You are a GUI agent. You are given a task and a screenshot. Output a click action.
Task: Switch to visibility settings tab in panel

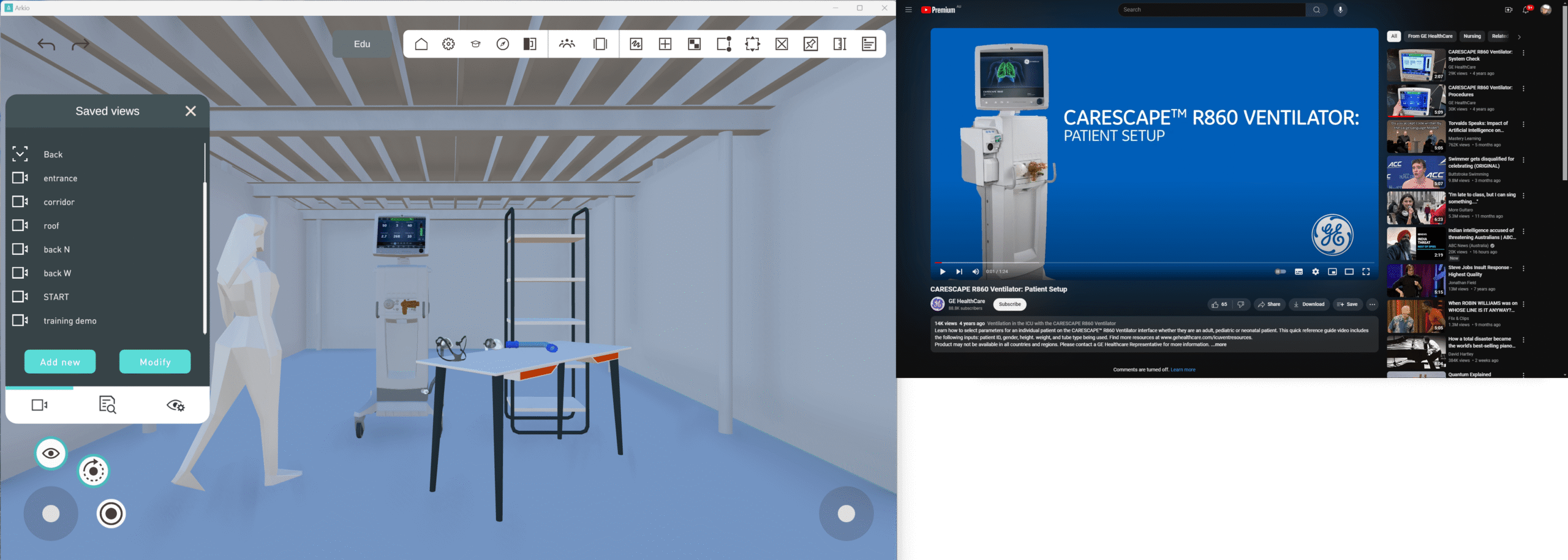[176, 405]
